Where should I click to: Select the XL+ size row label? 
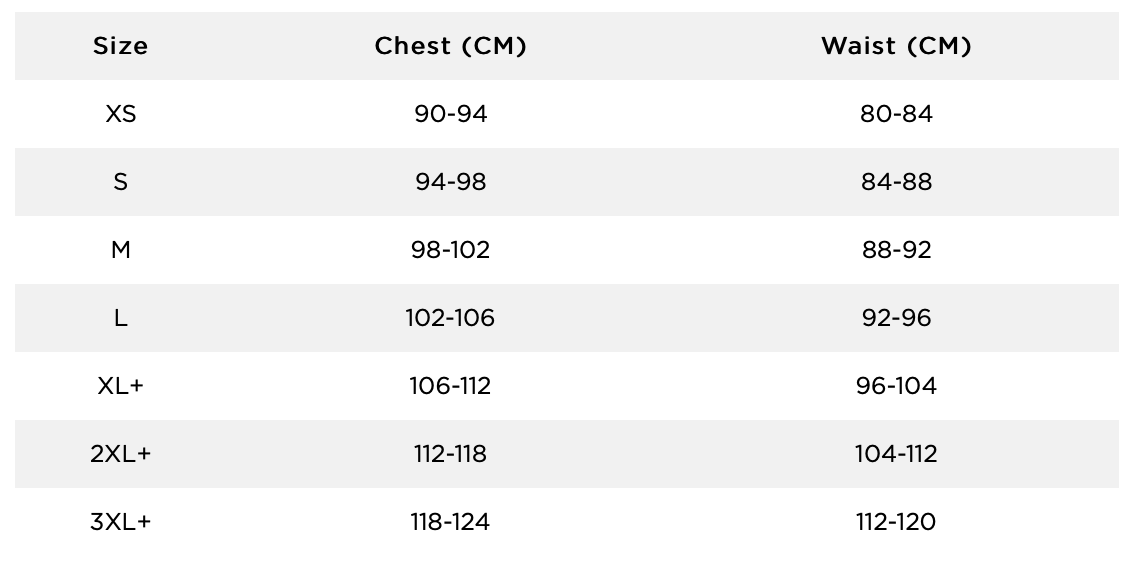pyautogui.click(x=120, y=386)
